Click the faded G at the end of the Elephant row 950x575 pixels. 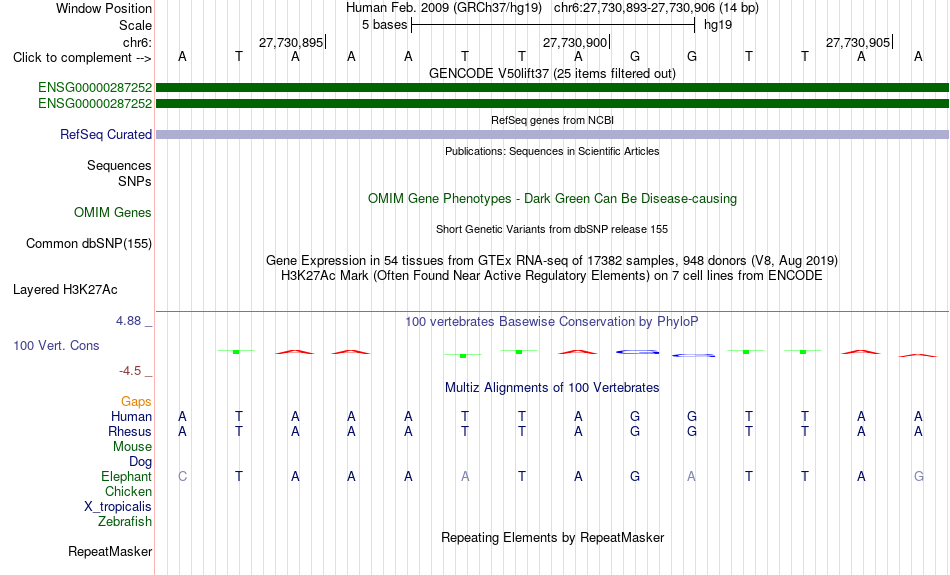(x=918, y=477)
